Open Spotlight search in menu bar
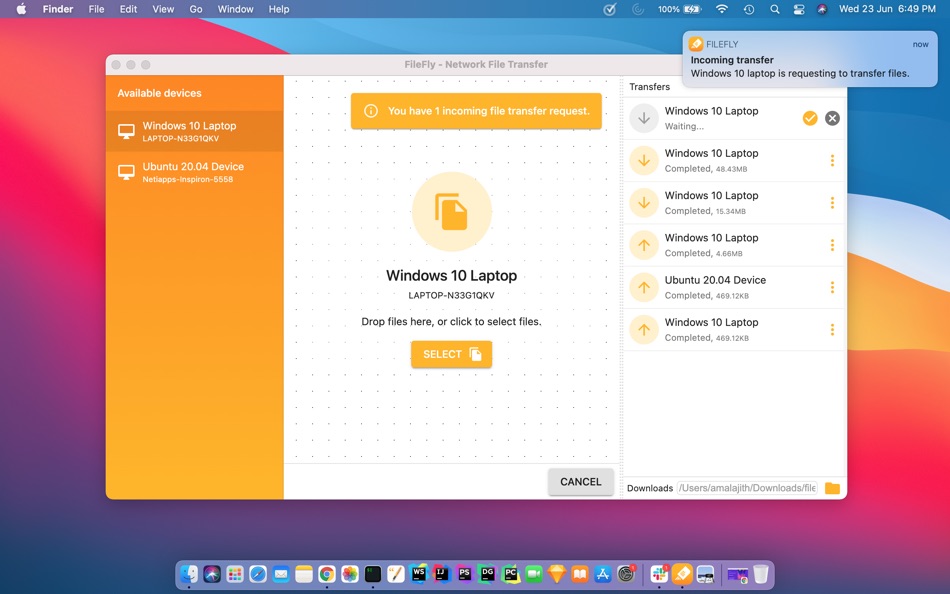The height and width of the screenshot is (594, 950). pyautogui.click(x=774, y=9)
